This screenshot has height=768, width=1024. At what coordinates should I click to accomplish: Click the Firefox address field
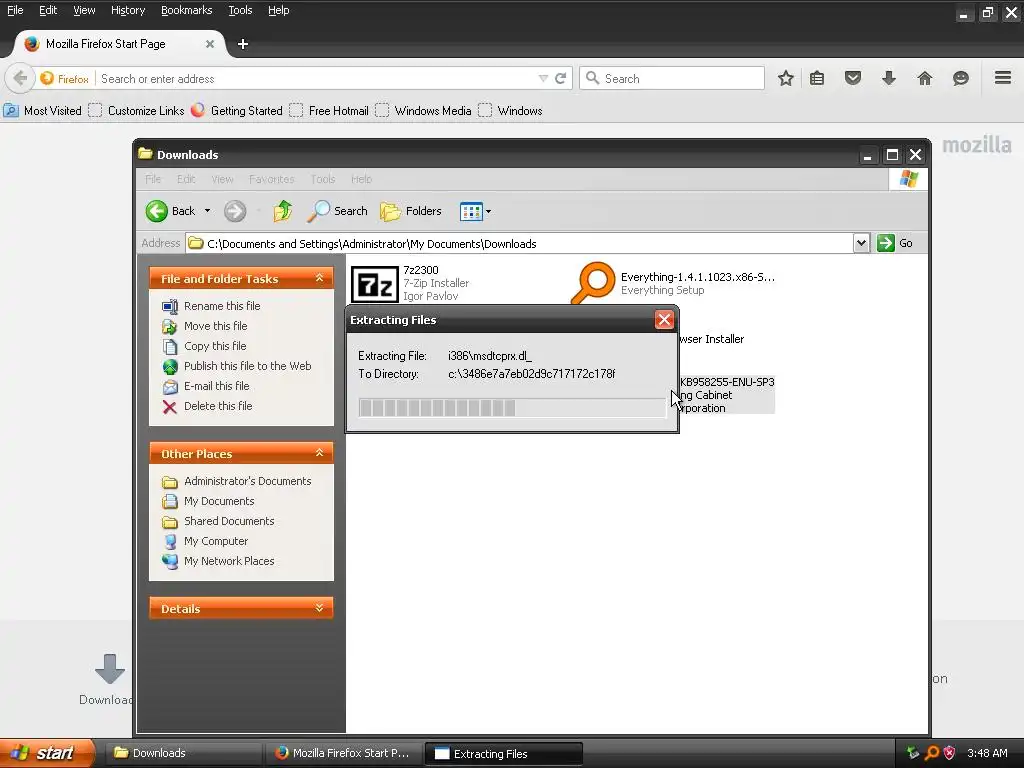(317, 78)
